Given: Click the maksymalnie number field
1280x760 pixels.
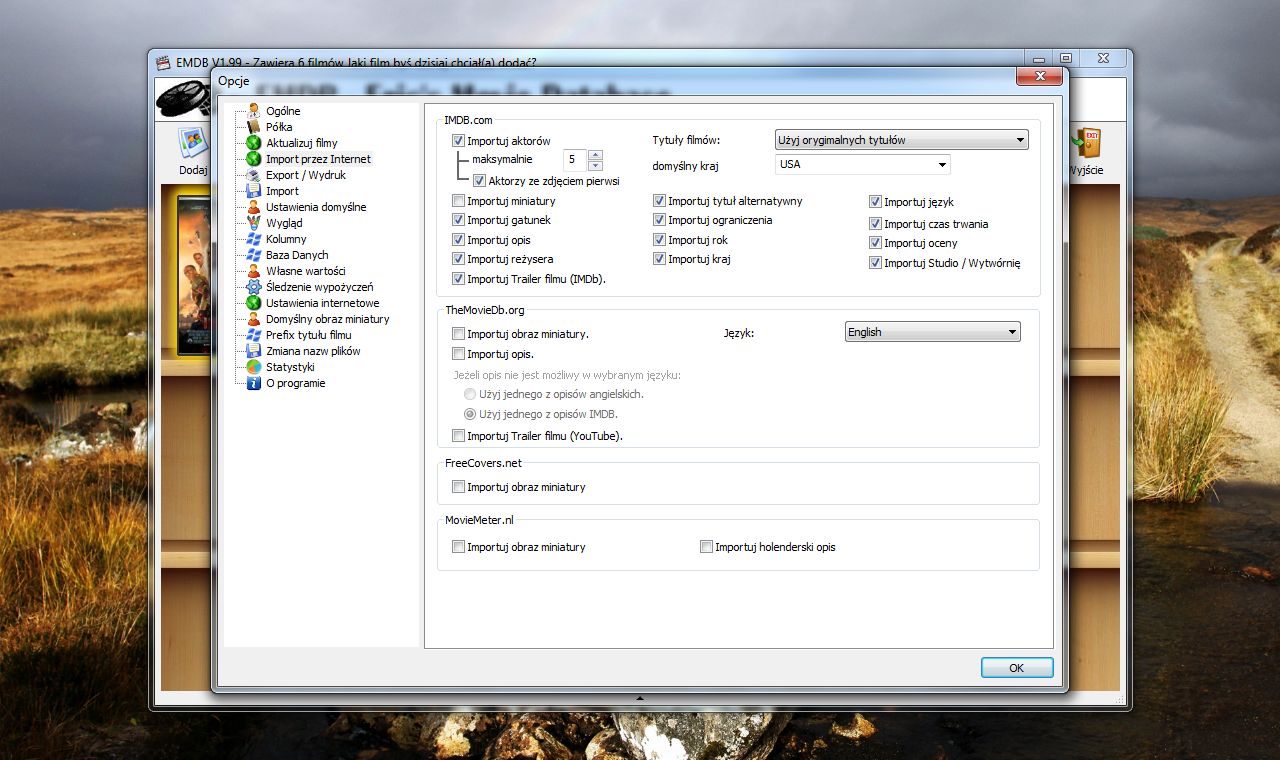Looking at the screenshot, I should click(574, 160).
